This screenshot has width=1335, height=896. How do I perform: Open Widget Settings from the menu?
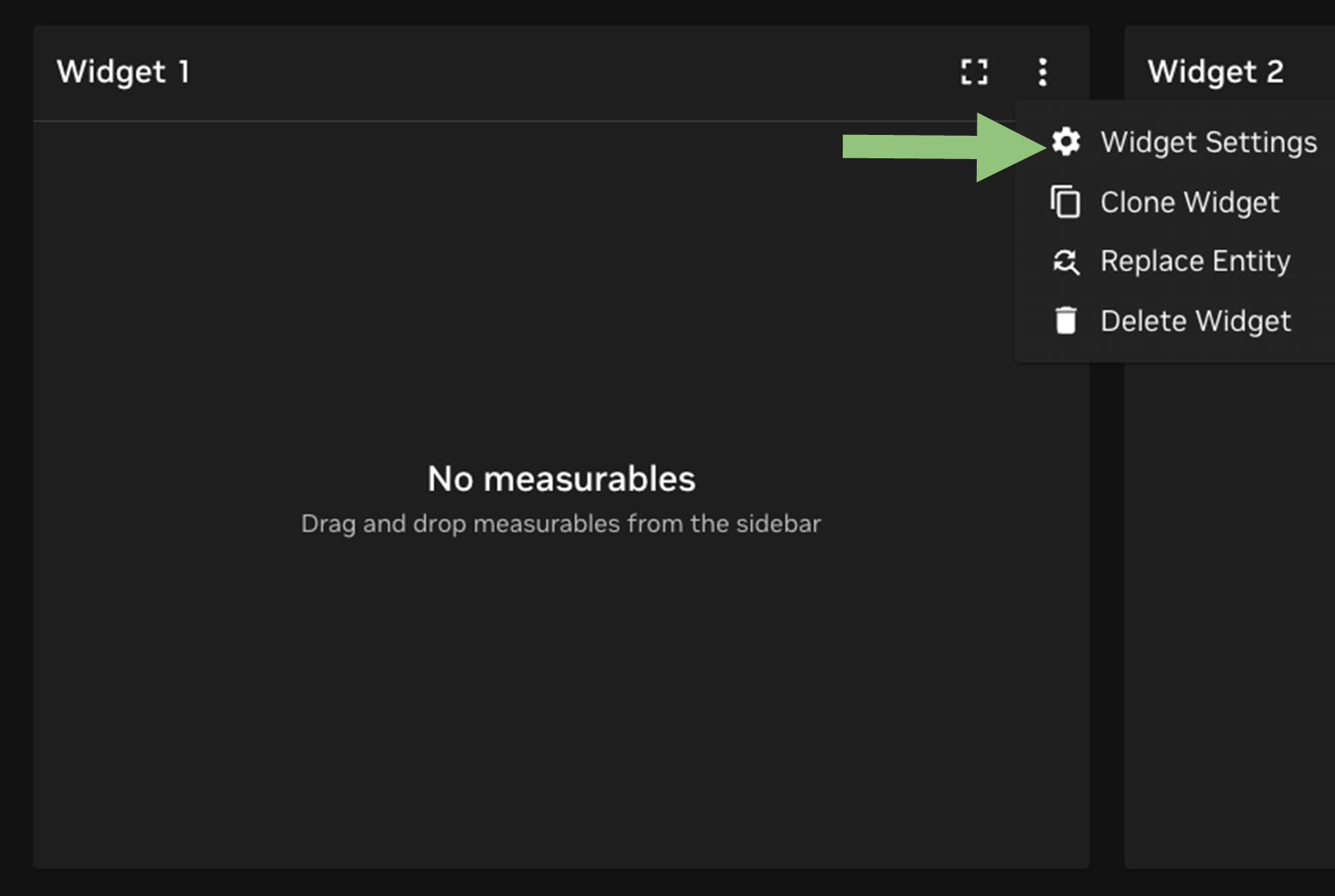coord(1208,142)
